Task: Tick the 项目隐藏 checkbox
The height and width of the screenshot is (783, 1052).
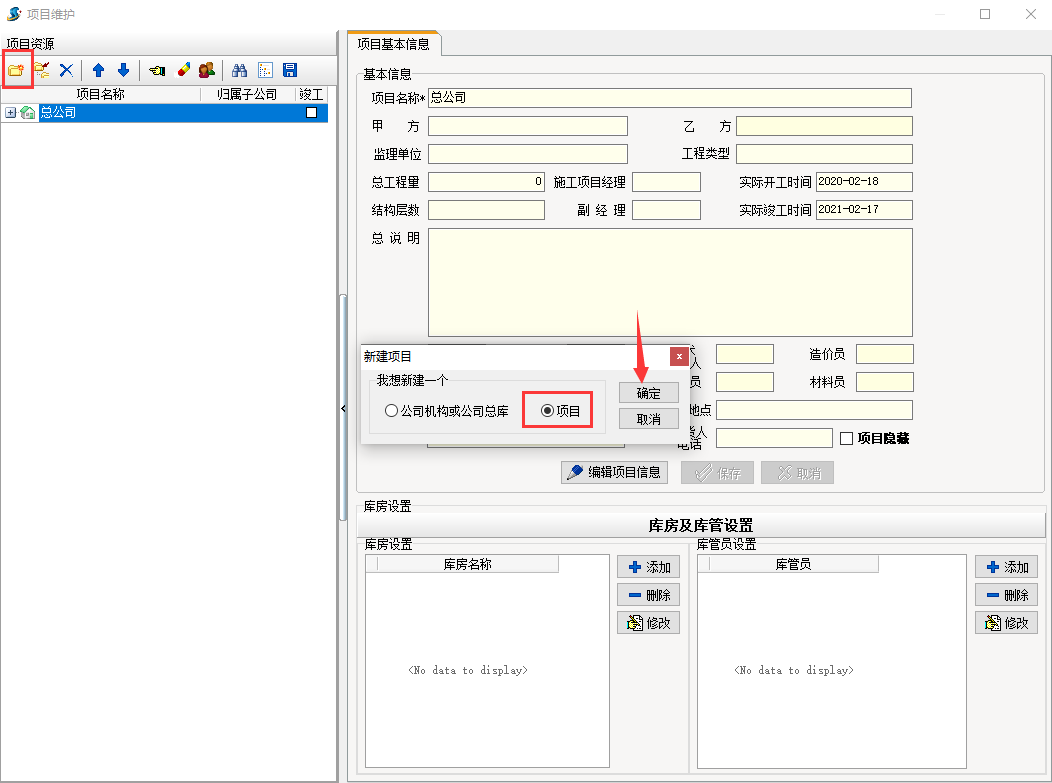Action: click(846, 438)
